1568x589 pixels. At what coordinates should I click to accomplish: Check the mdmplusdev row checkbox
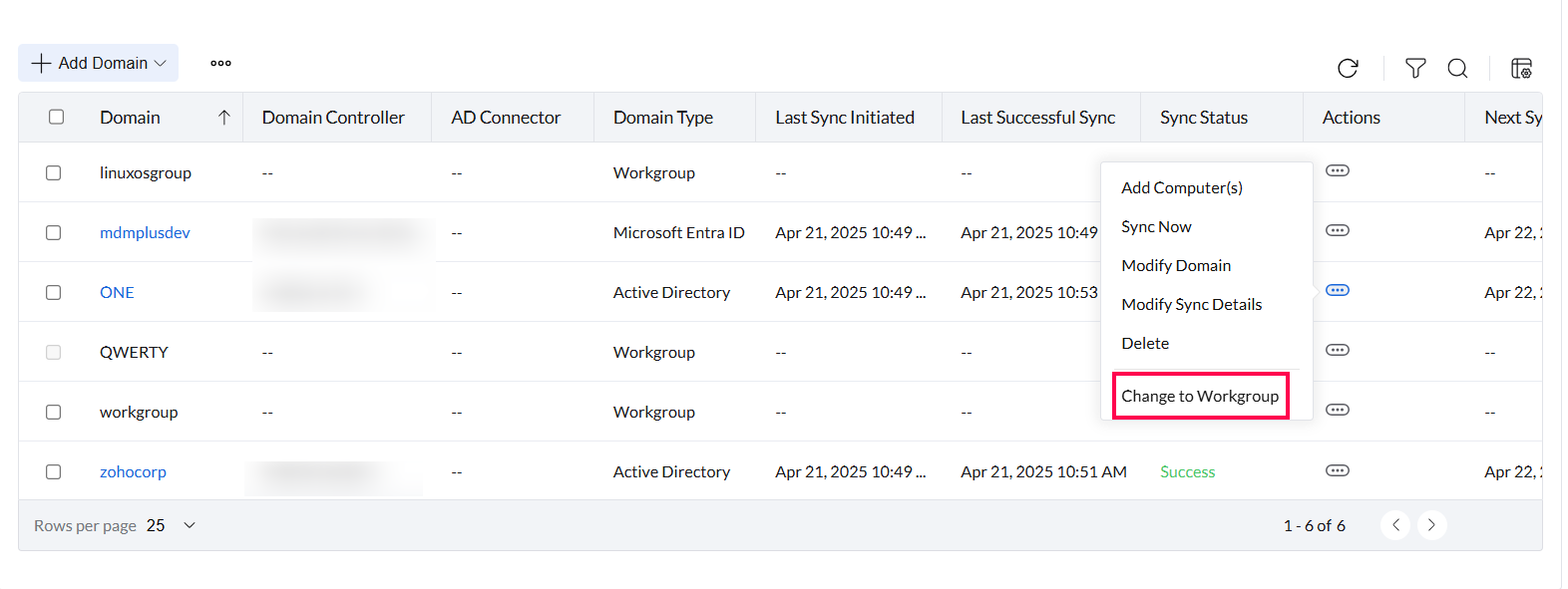(x=54, y=232)
